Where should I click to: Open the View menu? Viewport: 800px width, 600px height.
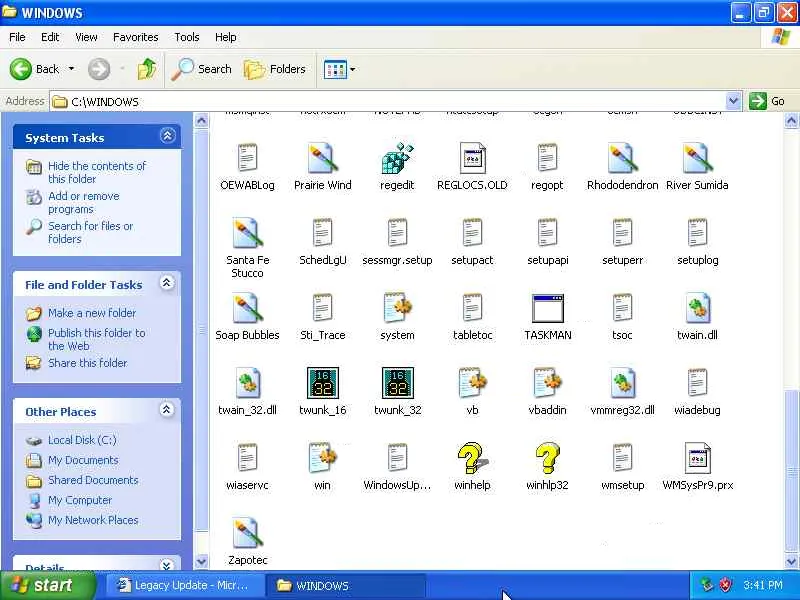[86, 37]
